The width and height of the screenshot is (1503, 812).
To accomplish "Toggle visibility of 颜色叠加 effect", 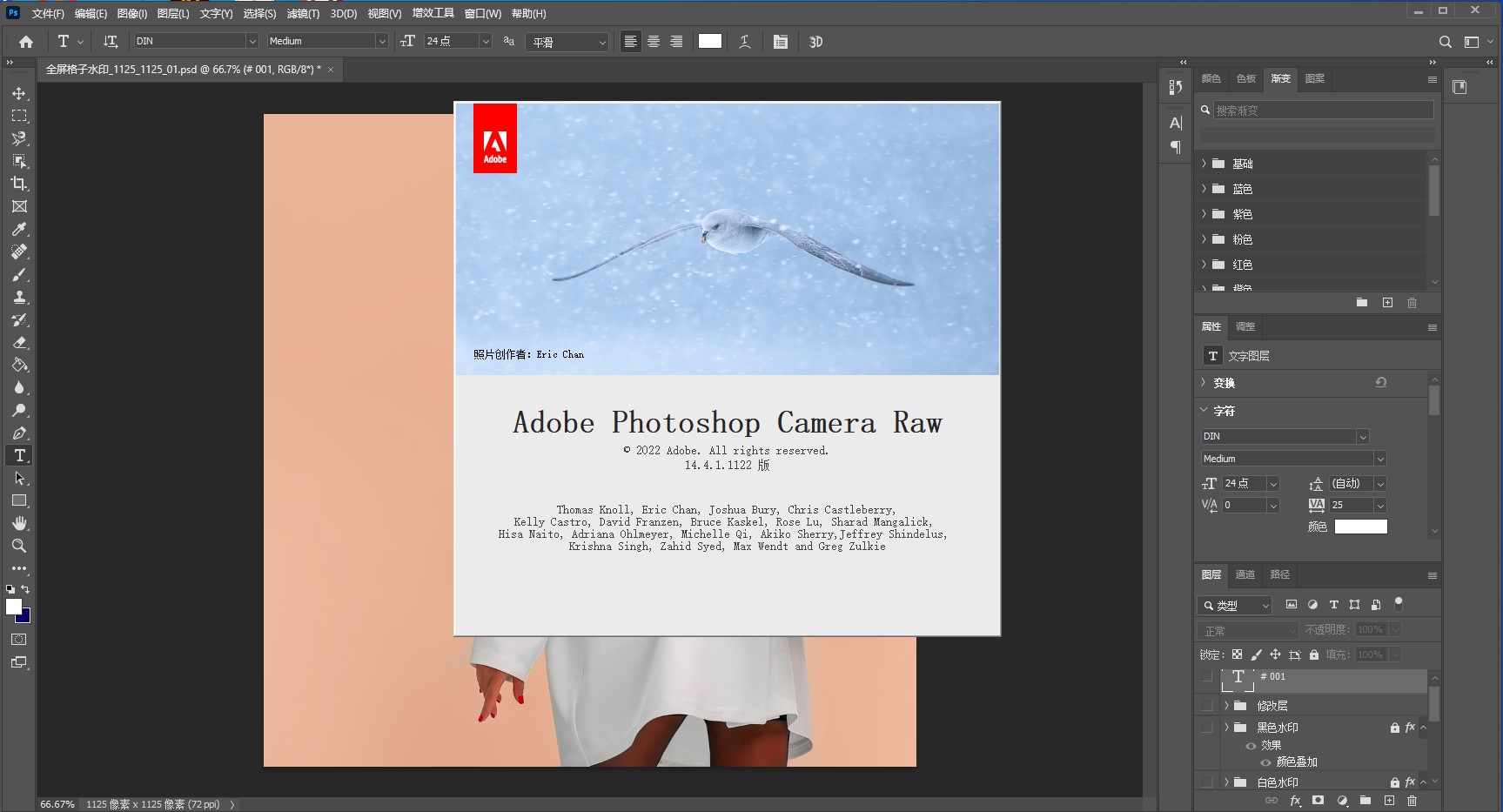I will pos(1266,762).
